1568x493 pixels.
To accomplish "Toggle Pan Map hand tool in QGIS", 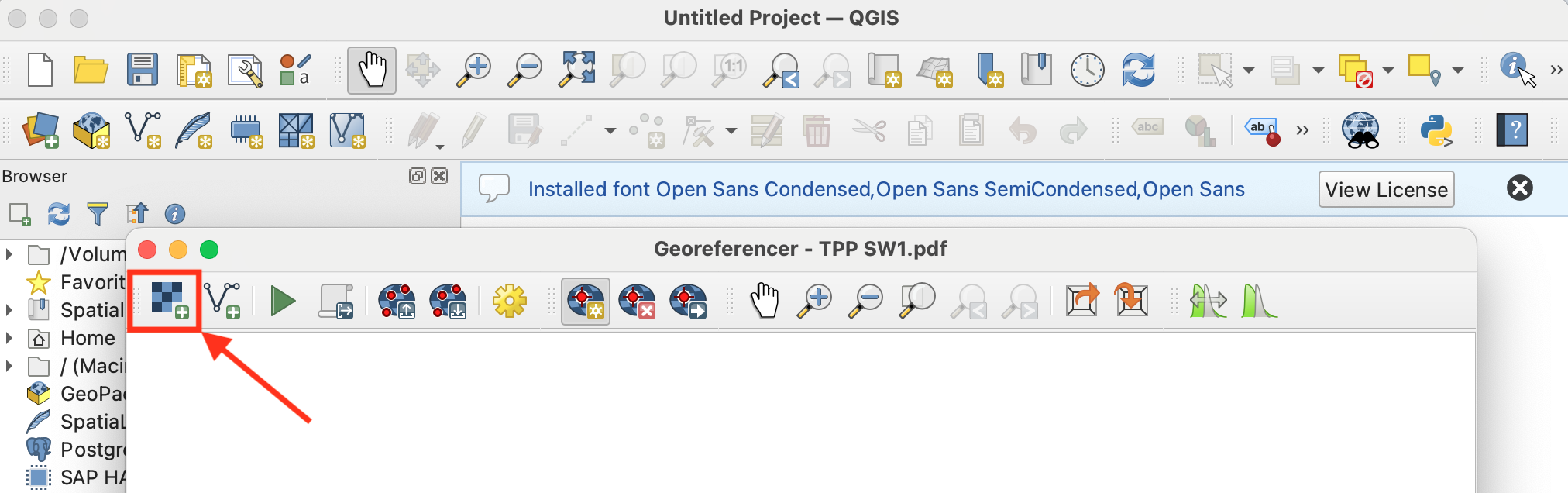I will point(372,70).
